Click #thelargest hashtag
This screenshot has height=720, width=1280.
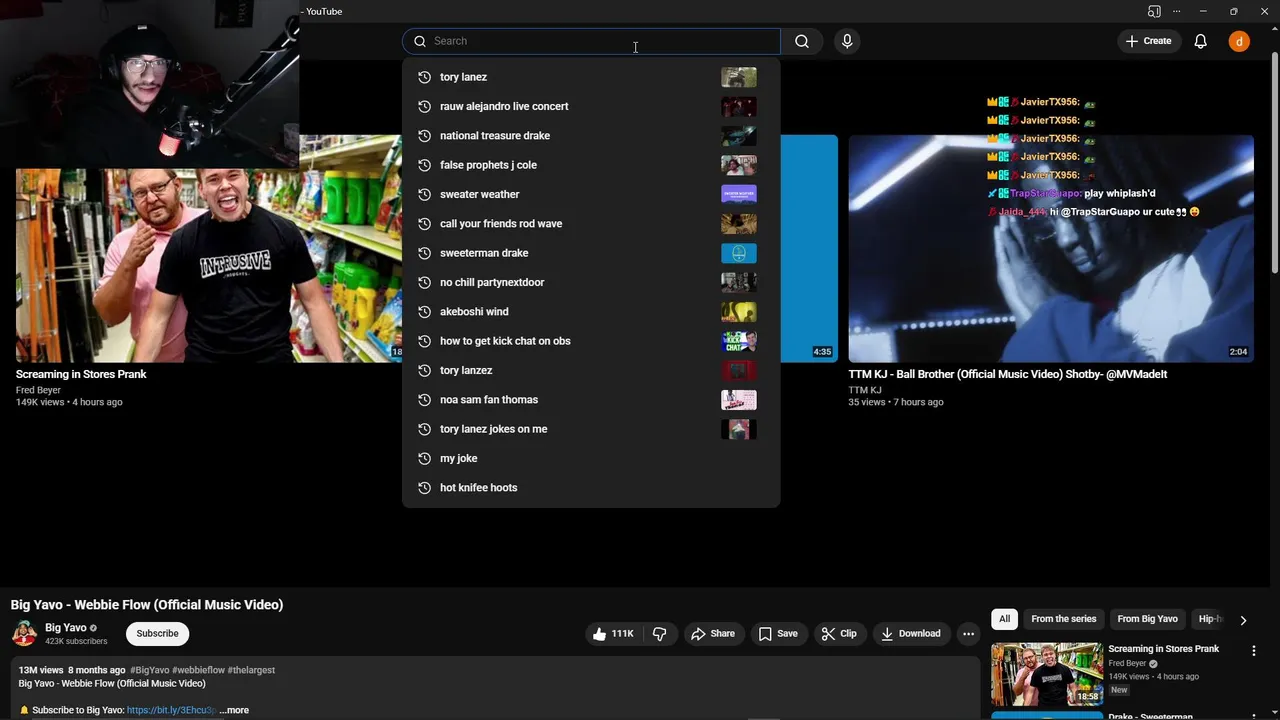[x=251, y=670]
